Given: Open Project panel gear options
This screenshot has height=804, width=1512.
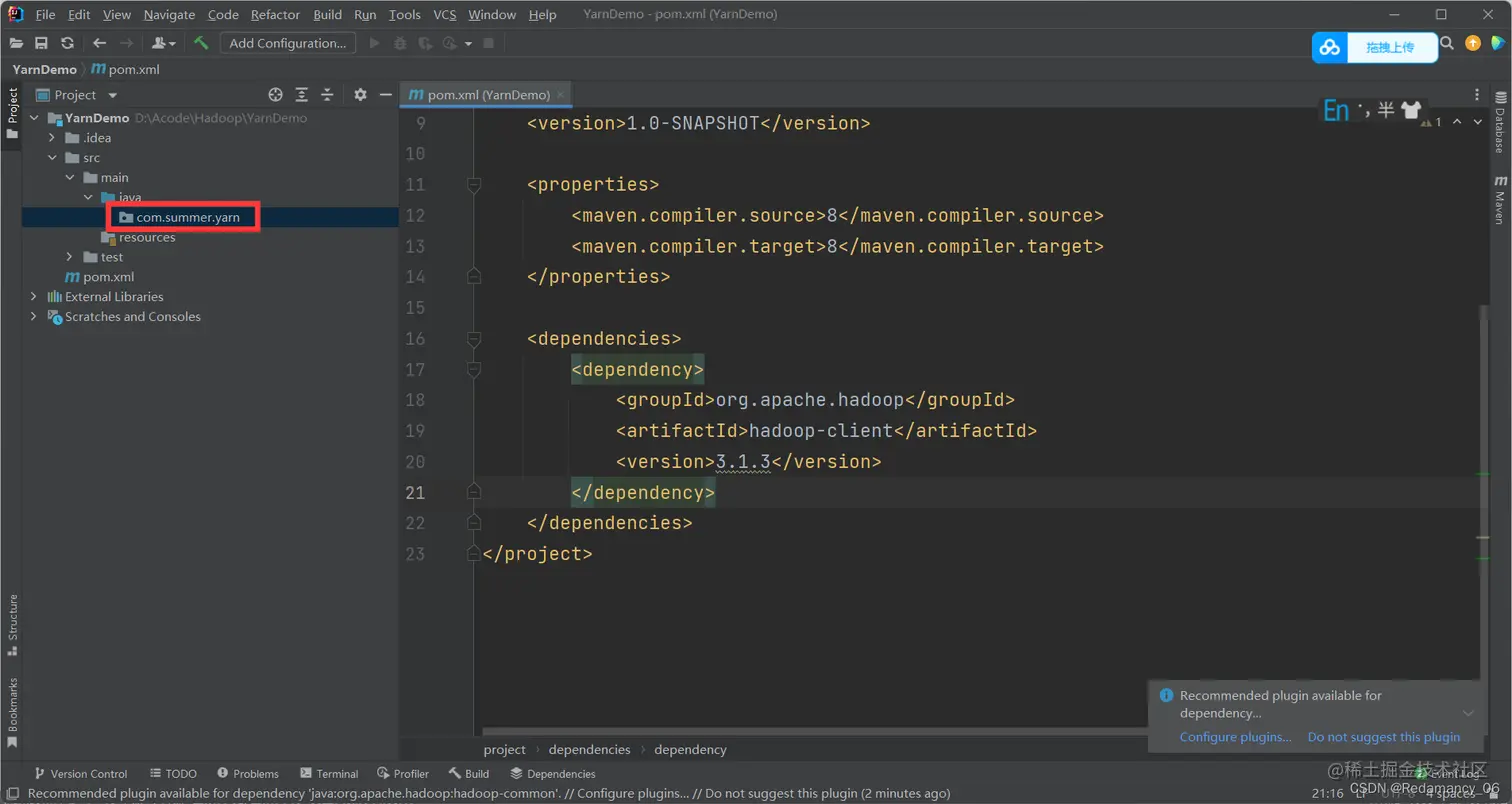Looking at the screenshot, I should tap(360, 95).
